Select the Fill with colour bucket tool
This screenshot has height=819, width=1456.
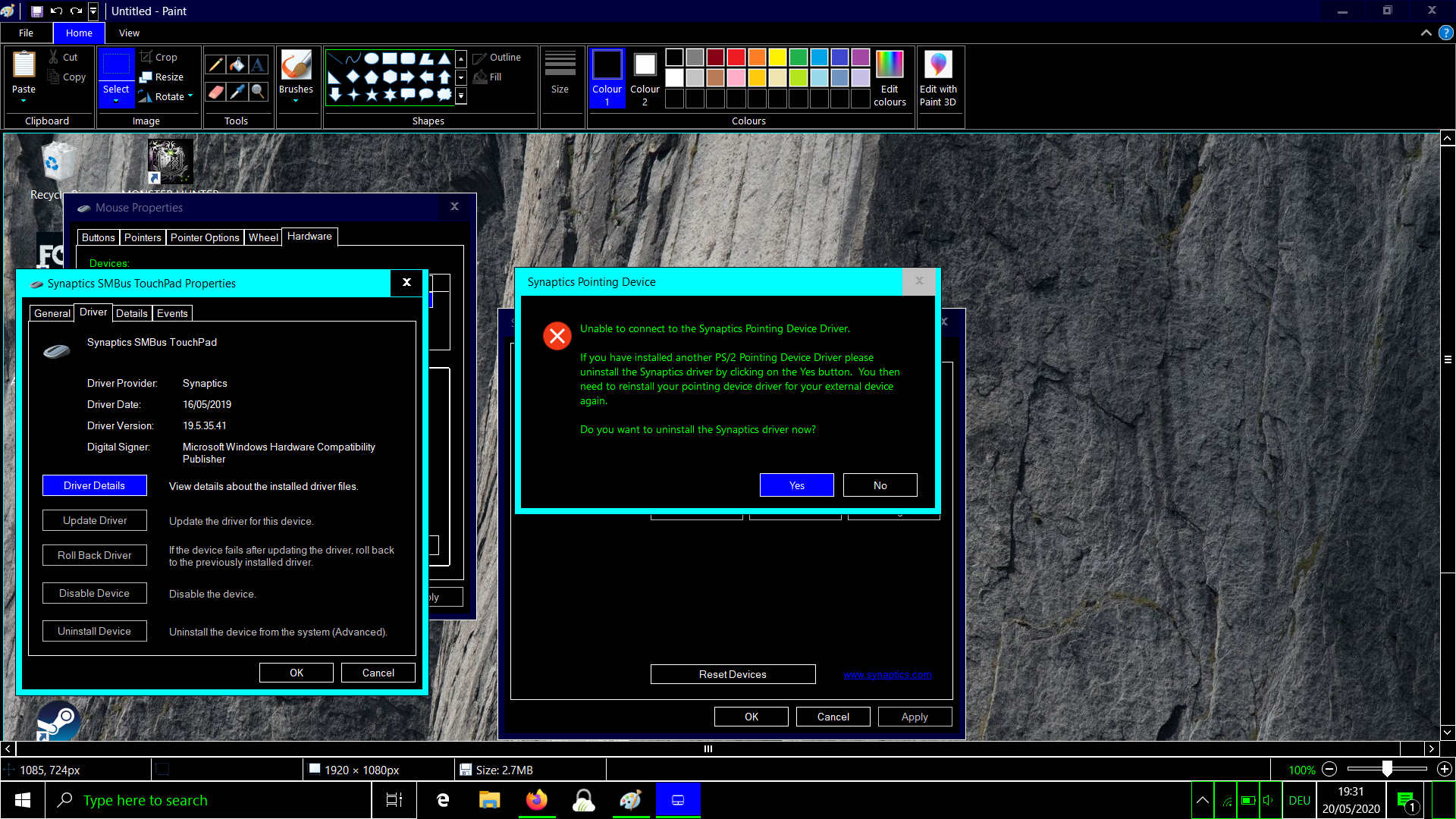pyautogui.click(x=237, y=65)
